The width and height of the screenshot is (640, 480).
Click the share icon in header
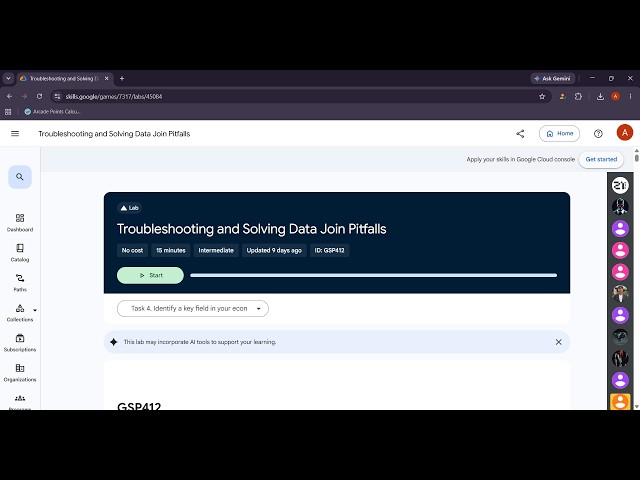(x=520, y=133)
